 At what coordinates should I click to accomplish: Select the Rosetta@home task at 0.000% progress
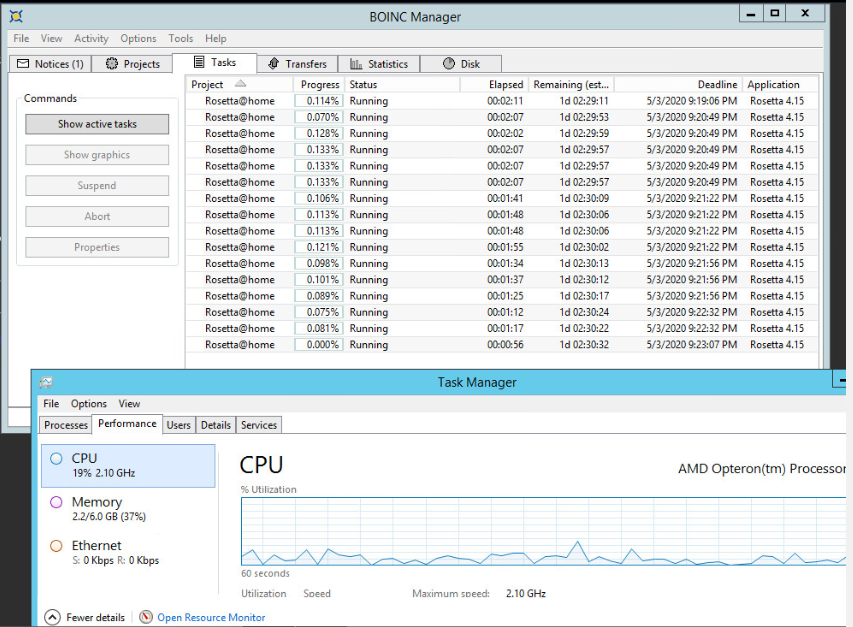[240, 345]
